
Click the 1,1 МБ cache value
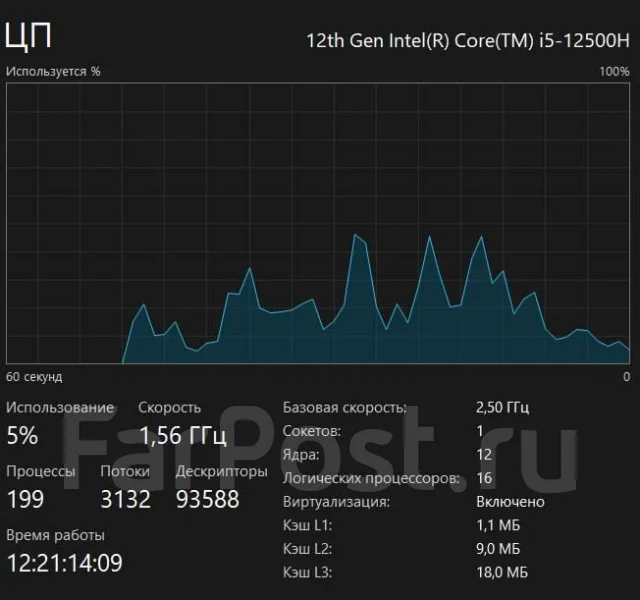click(x=498, y=525)
